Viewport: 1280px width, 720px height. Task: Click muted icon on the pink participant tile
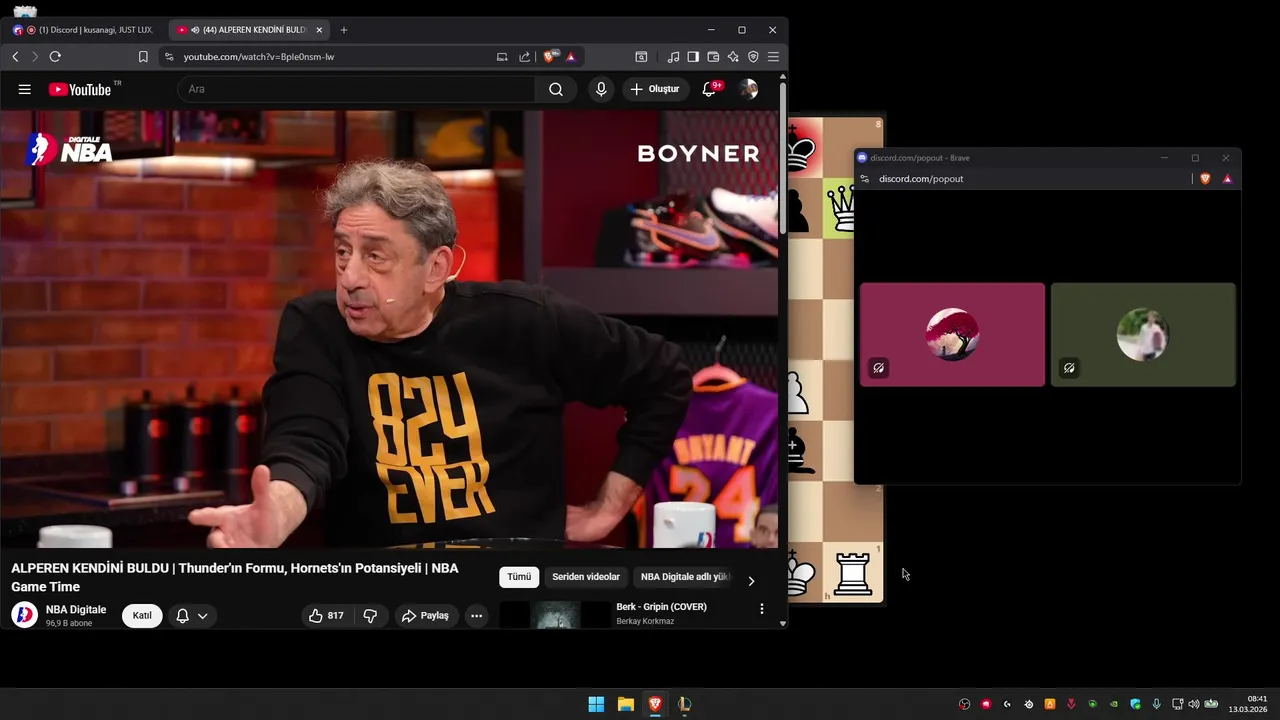(x=878, y=368)
